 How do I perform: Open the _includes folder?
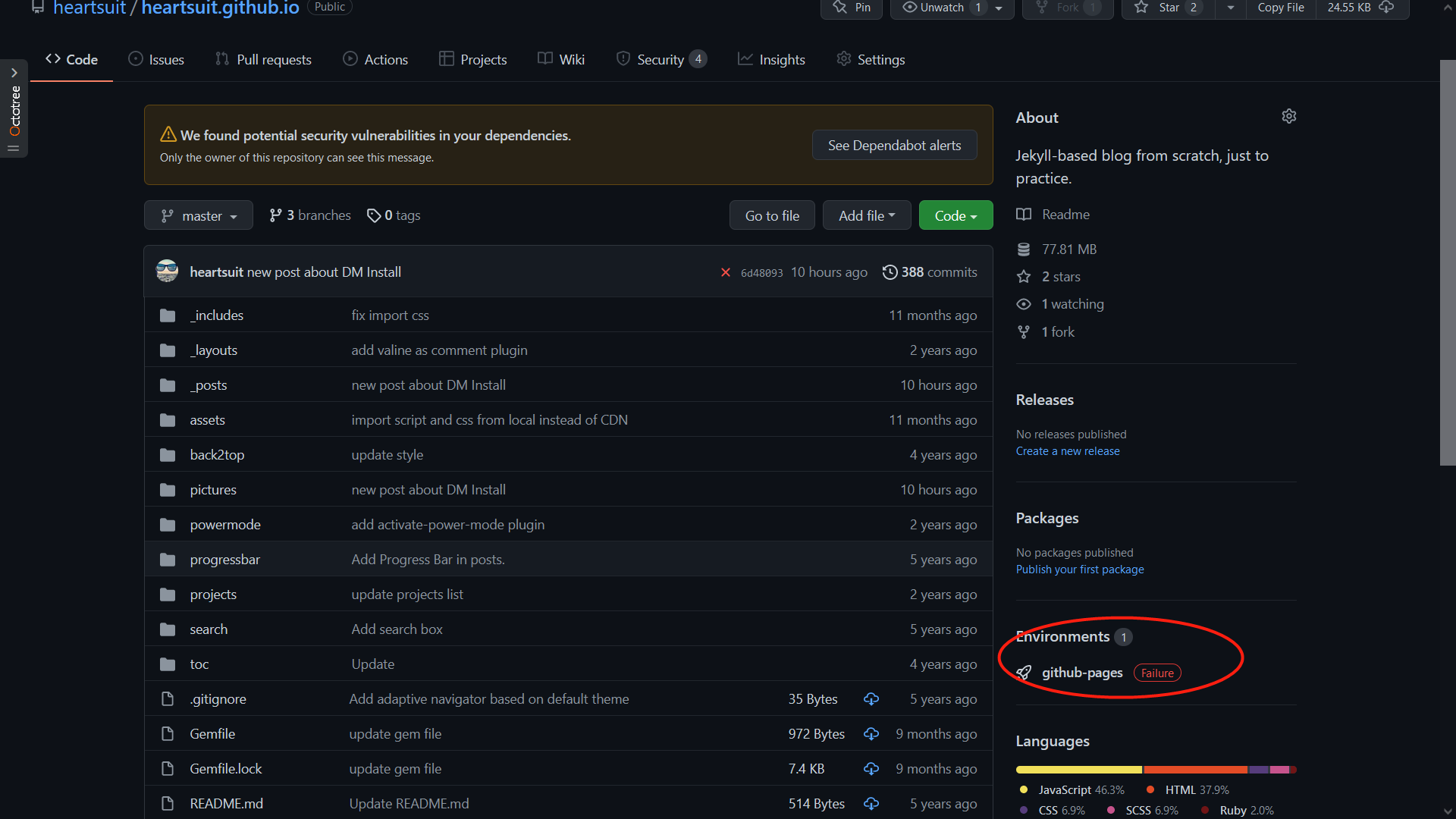pos(217,315)
